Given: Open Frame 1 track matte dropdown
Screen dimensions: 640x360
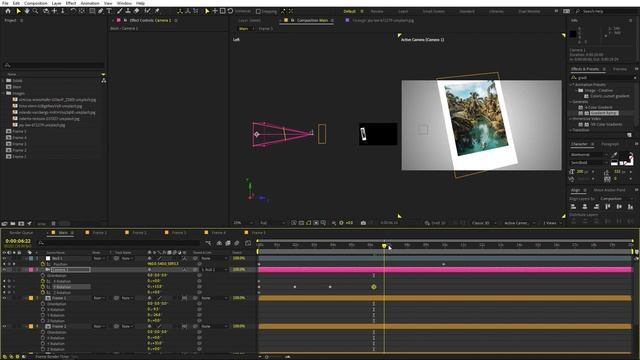Looking at the screenshot, I should (127, 298).
